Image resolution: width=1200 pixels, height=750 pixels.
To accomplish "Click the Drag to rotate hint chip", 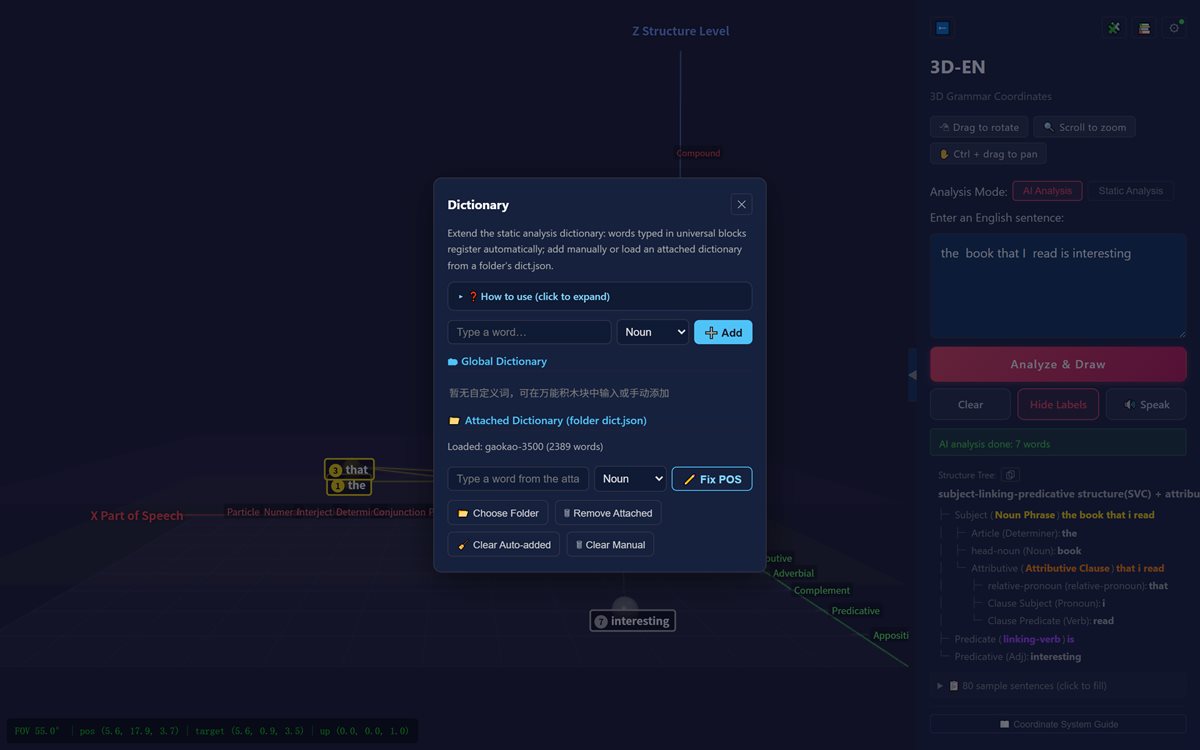I will coord(979,127).
